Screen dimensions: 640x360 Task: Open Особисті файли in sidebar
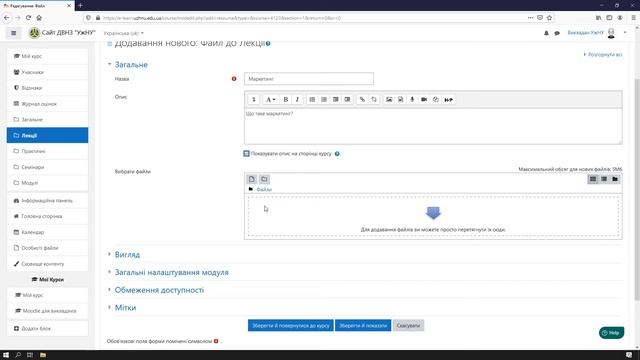click(47, 248)
